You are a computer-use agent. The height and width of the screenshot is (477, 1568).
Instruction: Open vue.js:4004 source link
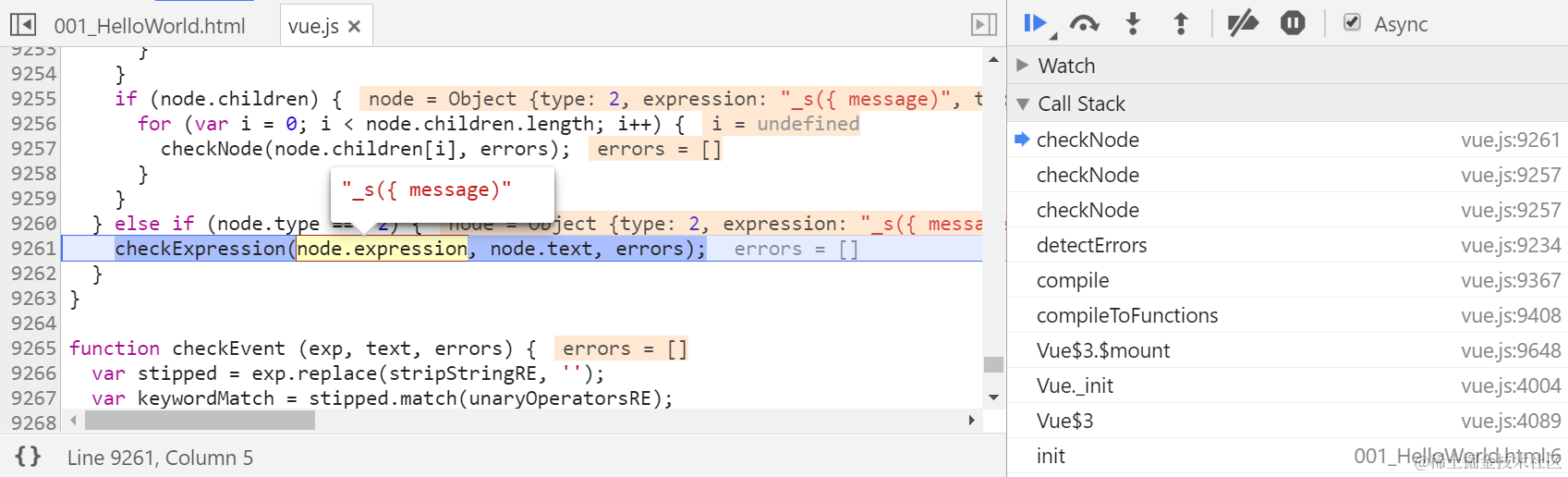1511,385
